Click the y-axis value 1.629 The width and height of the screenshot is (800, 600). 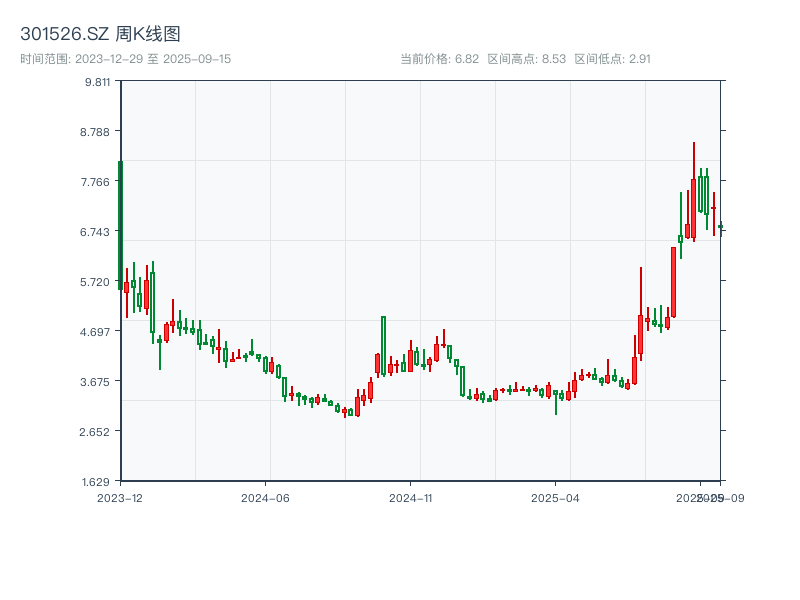pos(96,482)
